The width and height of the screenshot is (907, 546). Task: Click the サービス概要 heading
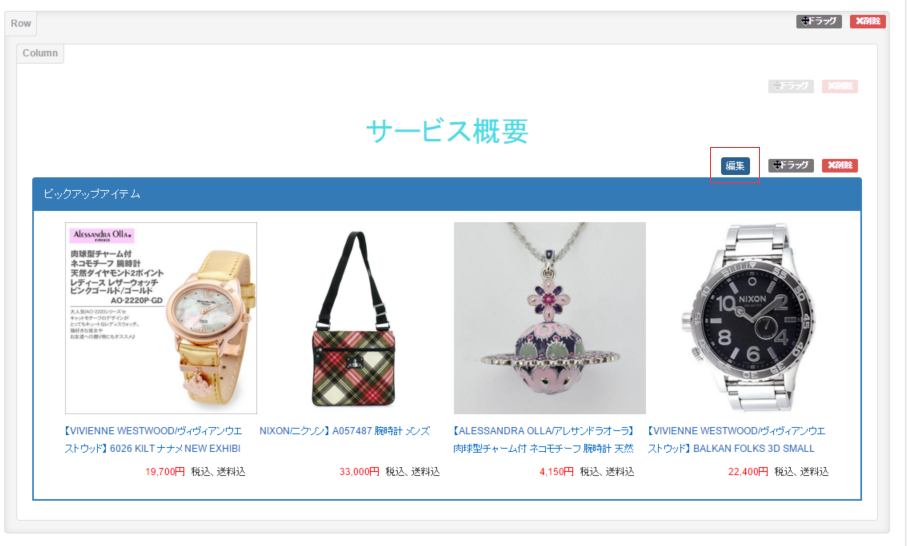pyautogui.click(x=447, y=131)
